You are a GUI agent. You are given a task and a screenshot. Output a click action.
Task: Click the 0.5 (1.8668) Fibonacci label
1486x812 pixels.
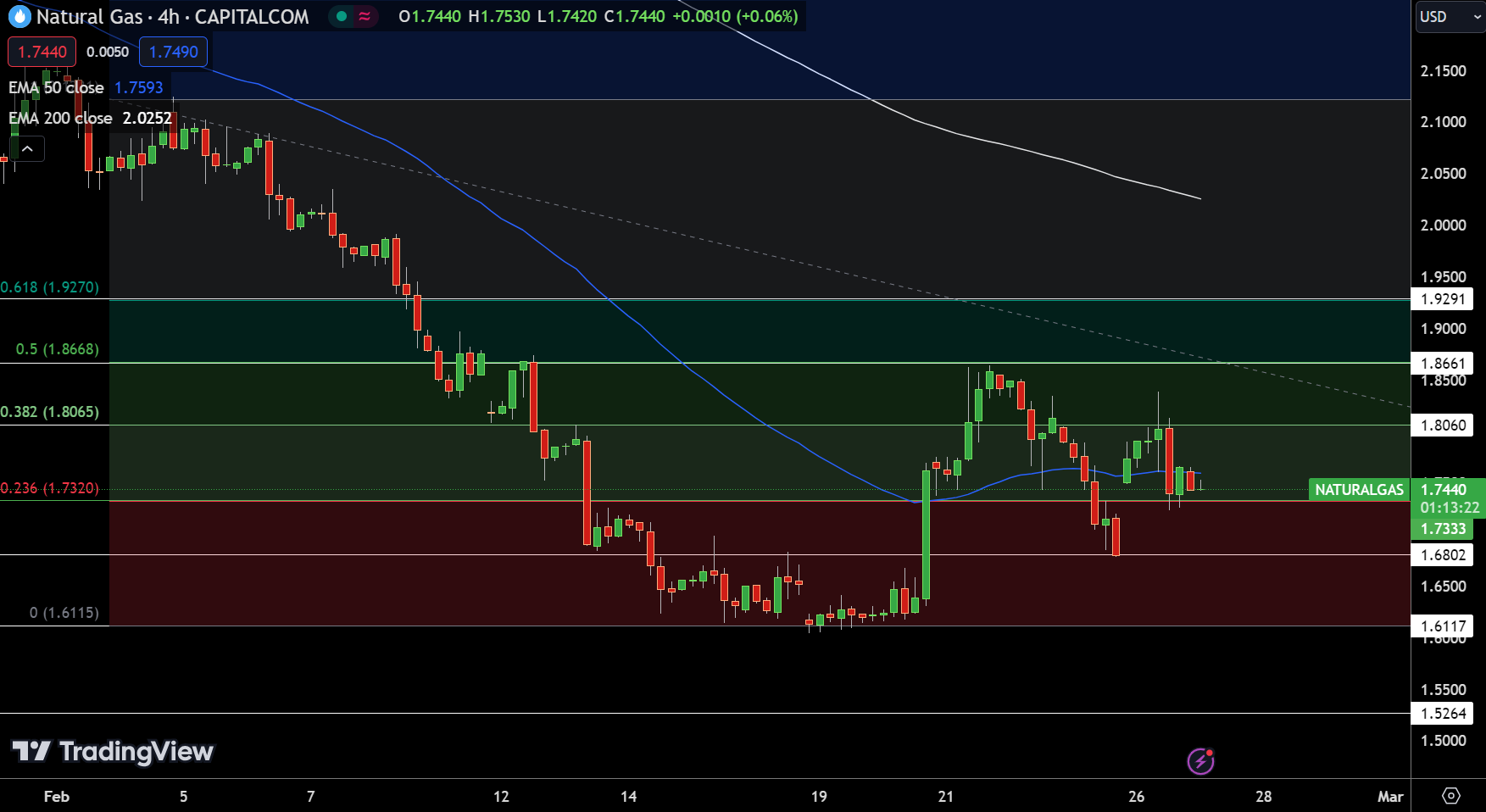click(58, 349)
